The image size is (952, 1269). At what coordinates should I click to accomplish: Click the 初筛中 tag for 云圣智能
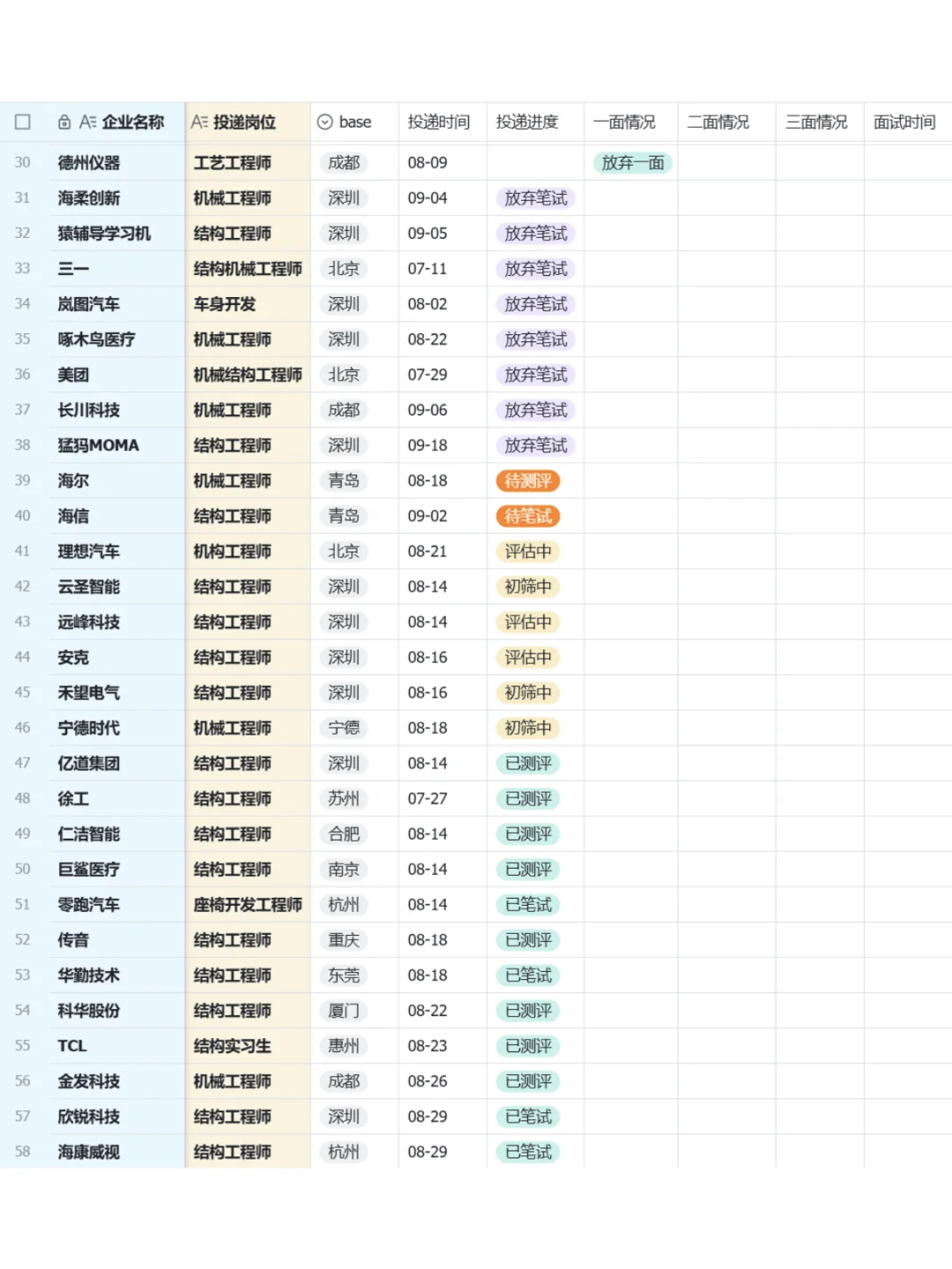pos(528,586)
